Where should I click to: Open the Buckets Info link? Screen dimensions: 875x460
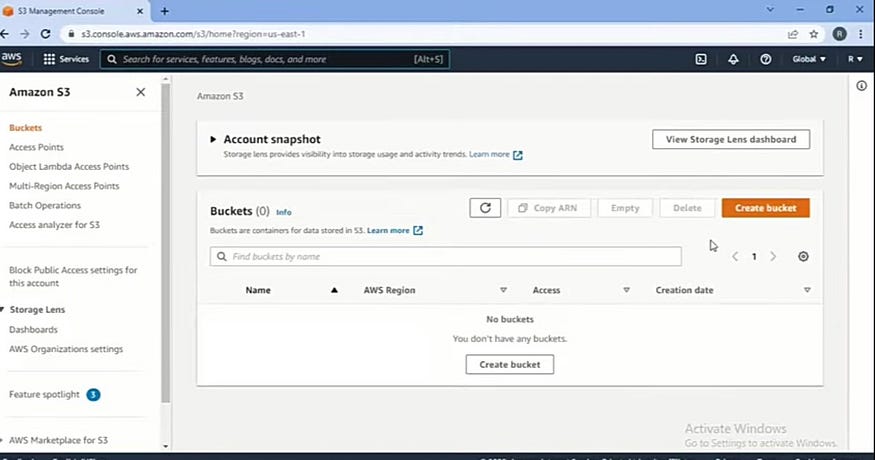pyautogui.click(x=283, y=212)
